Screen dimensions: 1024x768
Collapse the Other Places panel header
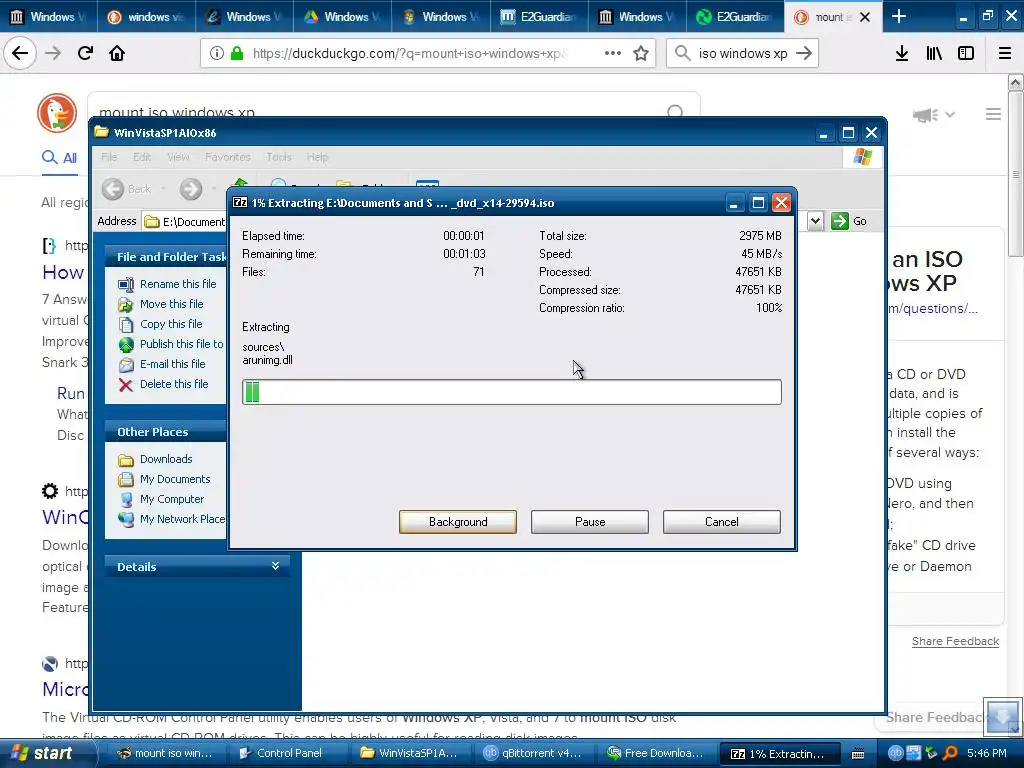click(x=165, y=432)
